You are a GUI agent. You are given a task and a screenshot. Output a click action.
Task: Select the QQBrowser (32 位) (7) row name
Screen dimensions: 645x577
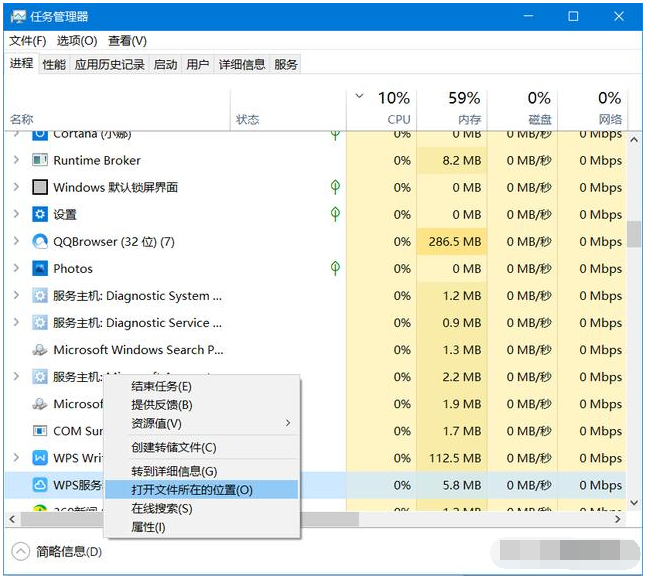[114, 241]
